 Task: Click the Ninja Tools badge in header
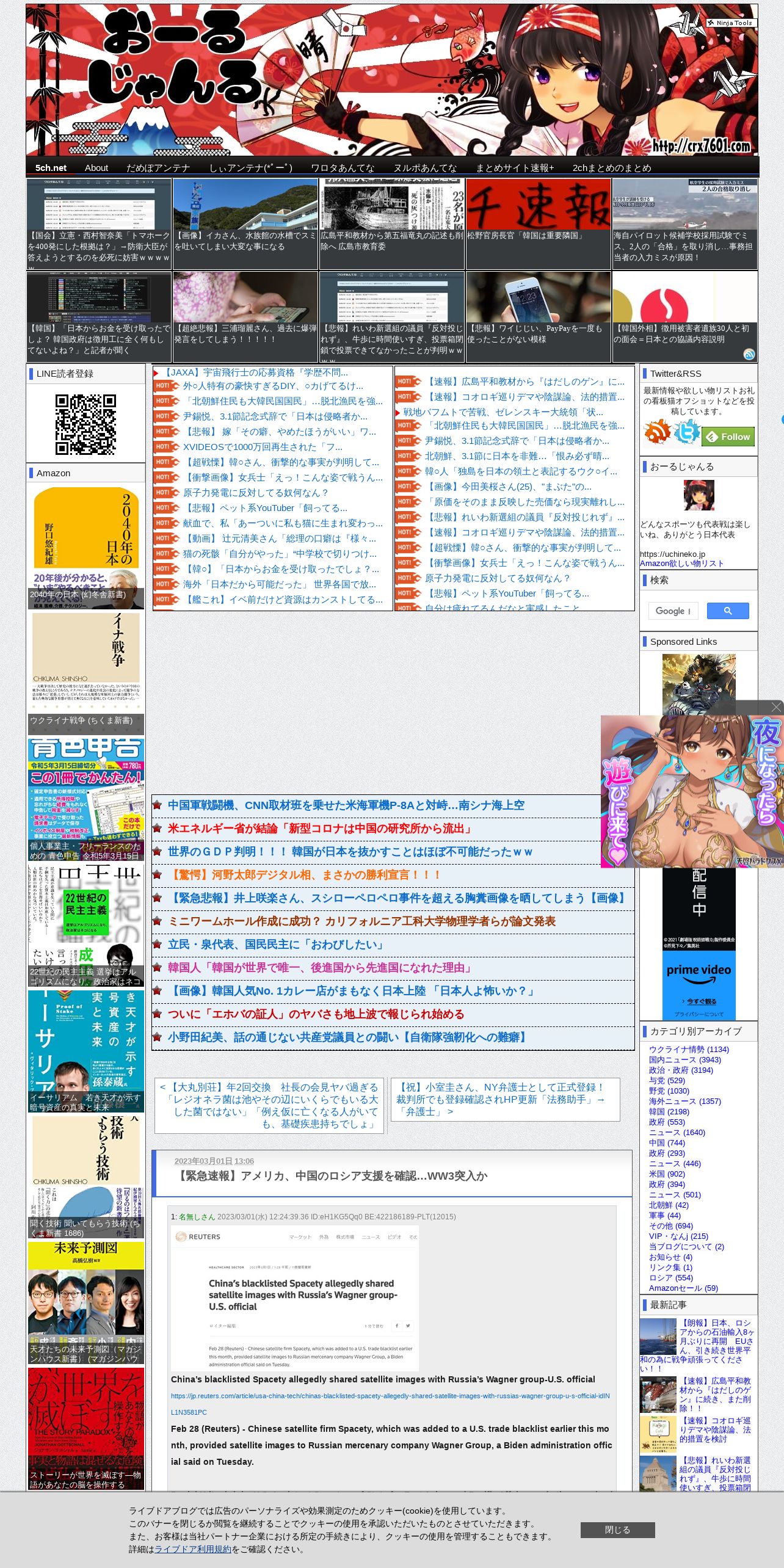(x=731, y=23)
